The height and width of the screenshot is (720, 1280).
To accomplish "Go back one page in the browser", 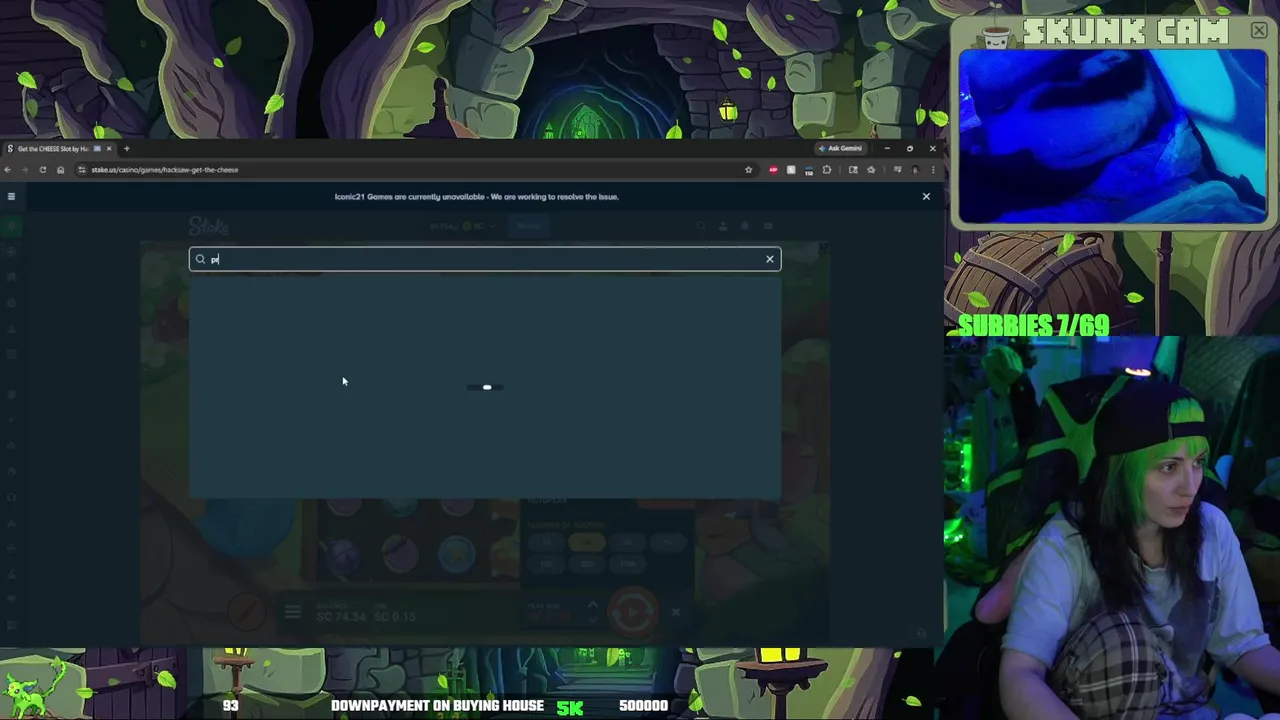I will (8, 169).
